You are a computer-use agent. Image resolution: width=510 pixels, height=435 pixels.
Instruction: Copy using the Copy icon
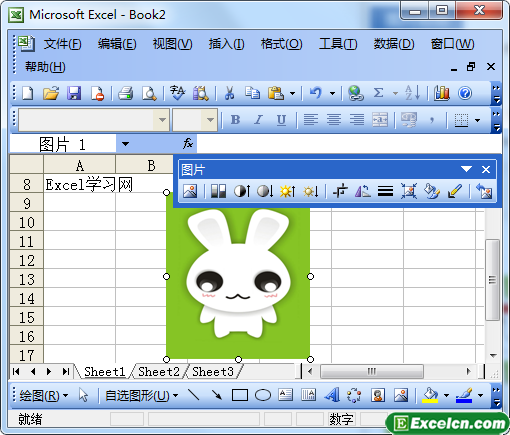point(252,93)
